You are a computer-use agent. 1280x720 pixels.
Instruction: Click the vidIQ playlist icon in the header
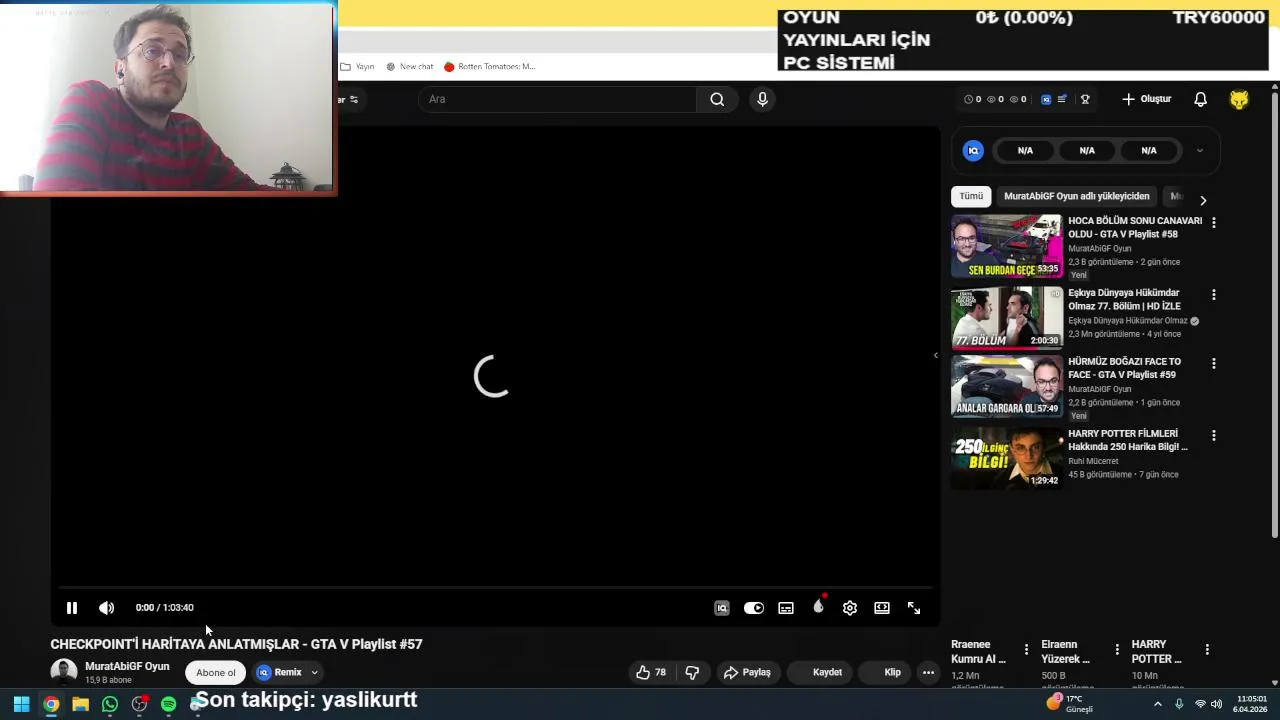[x=1062, y=99]
